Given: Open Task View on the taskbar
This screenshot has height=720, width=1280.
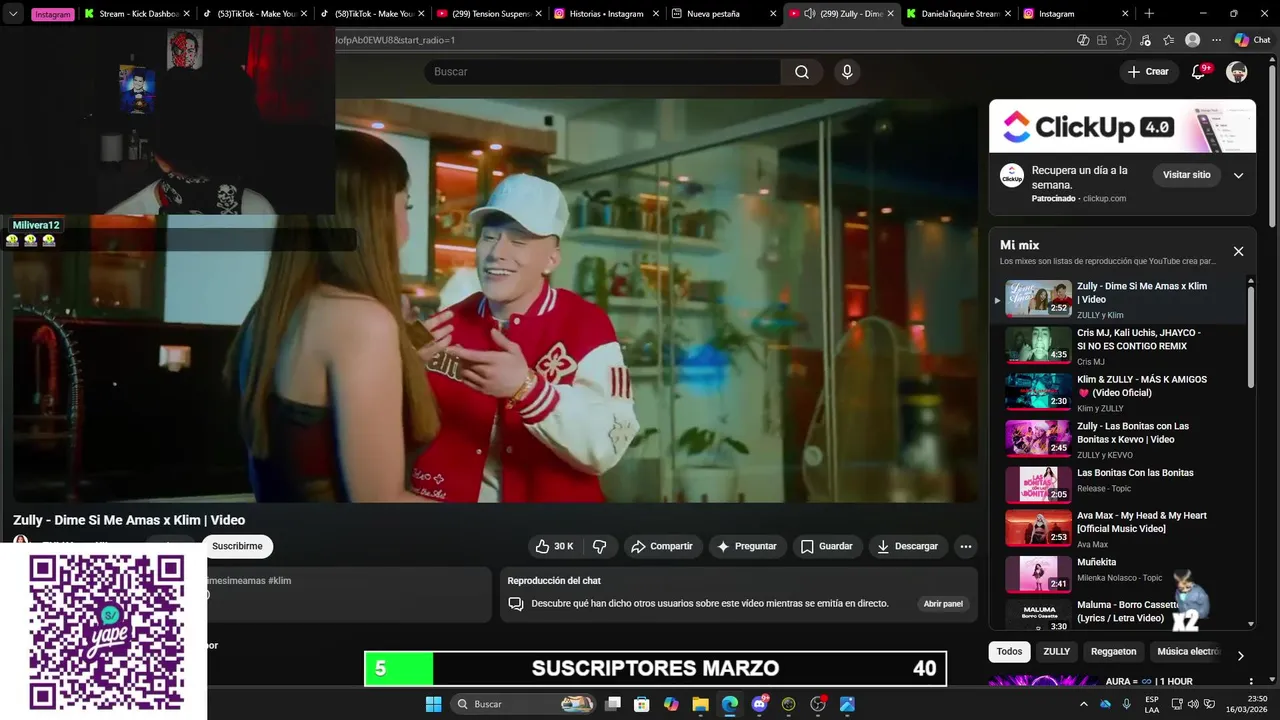Looking at the screenshot, I should pos(613,704).
